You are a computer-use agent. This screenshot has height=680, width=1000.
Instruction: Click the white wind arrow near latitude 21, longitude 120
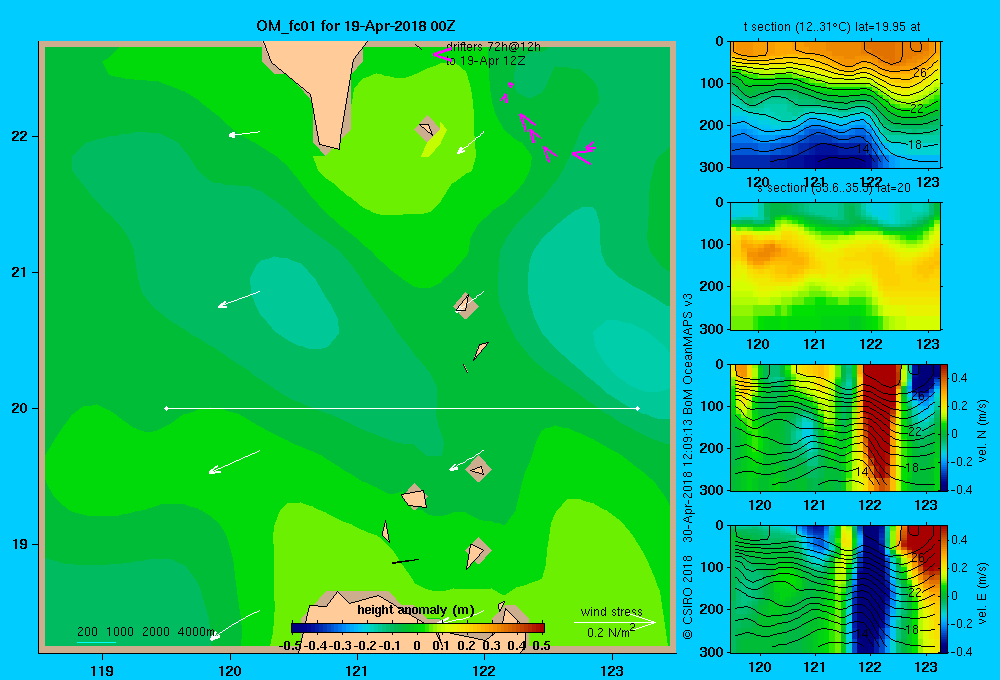coord(239,299)
